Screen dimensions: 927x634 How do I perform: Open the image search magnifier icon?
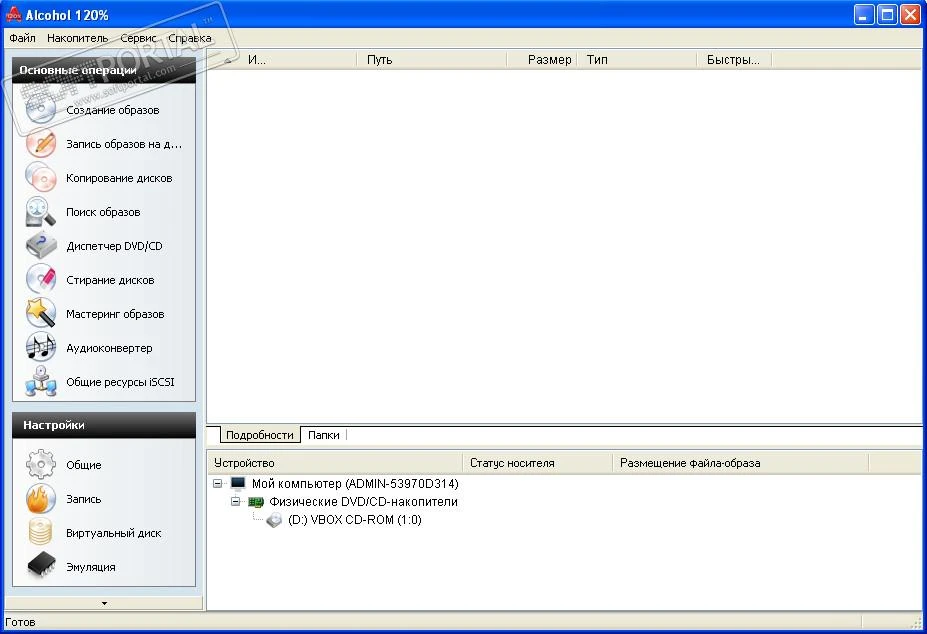tap(41, 212)
